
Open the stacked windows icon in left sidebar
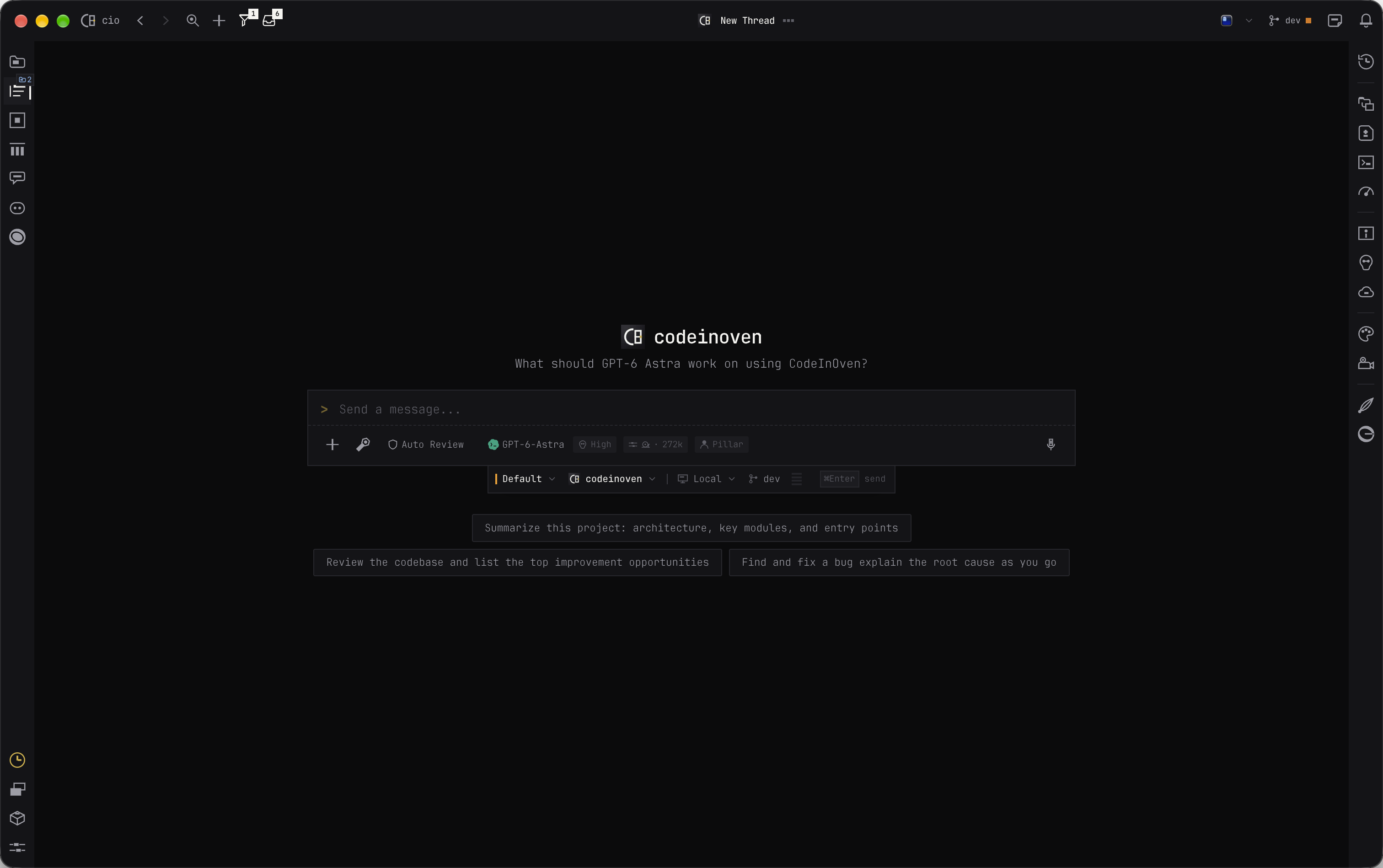point(17,789)
